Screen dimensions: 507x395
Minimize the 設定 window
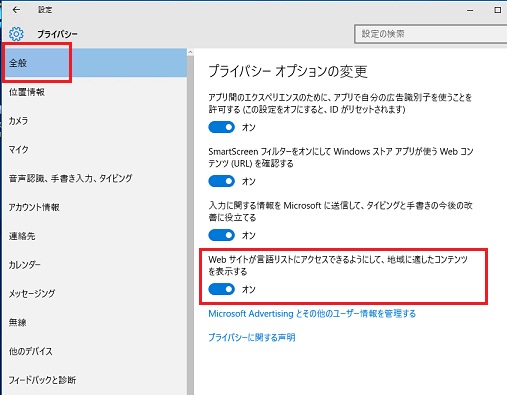point(470,10)
